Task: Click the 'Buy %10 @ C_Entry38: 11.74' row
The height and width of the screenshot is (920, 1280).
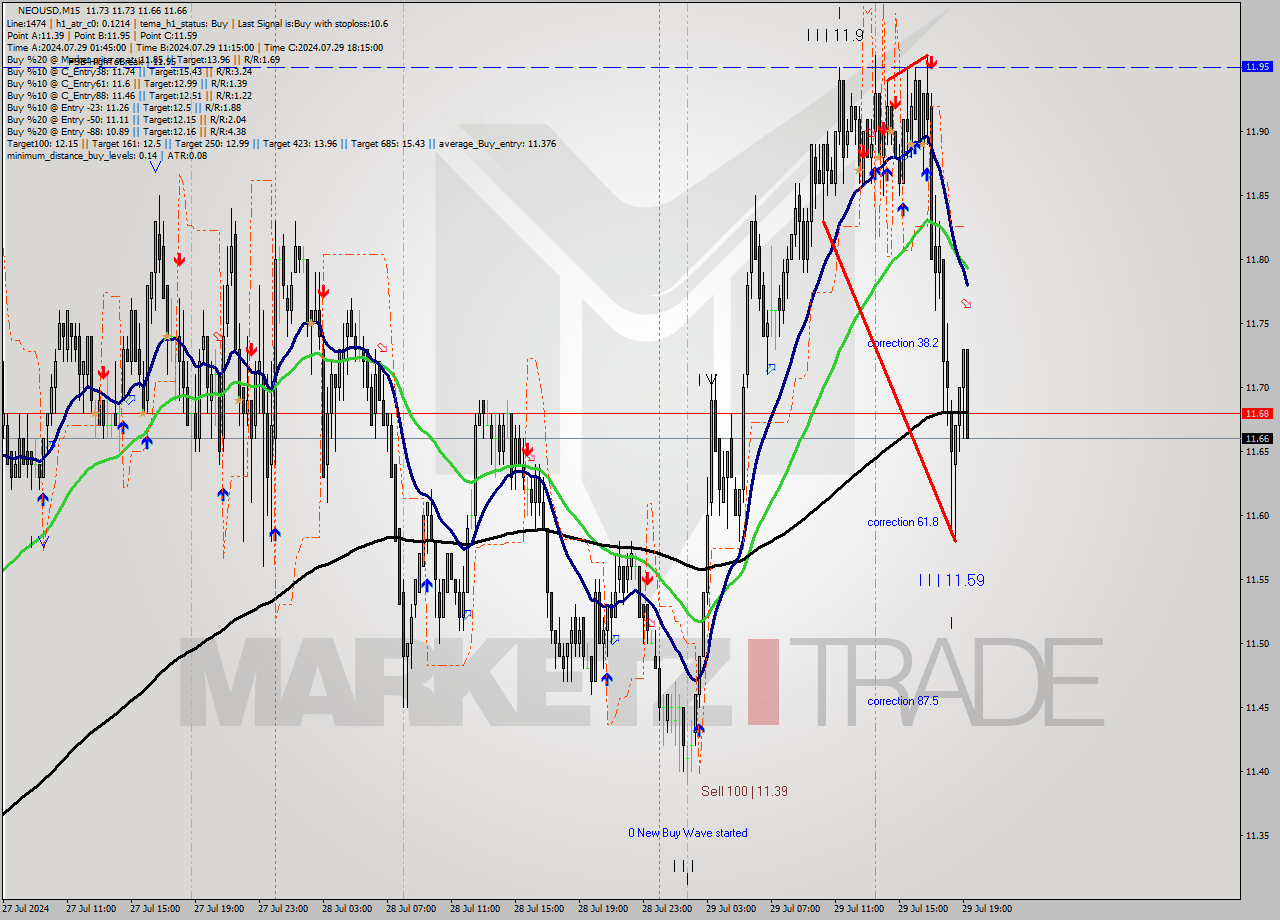Action: pos(128,71)
